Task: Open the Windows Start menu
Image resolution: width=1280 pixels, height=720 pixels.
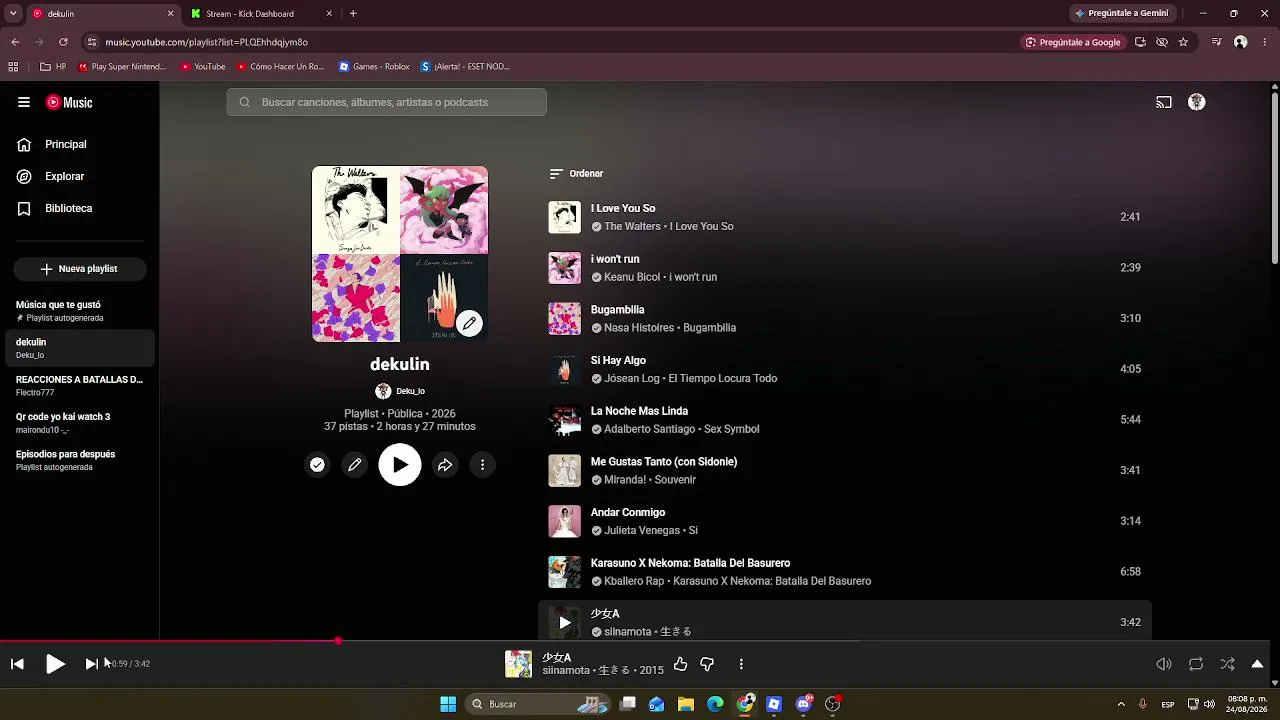Action: click(x=448, y=704)
